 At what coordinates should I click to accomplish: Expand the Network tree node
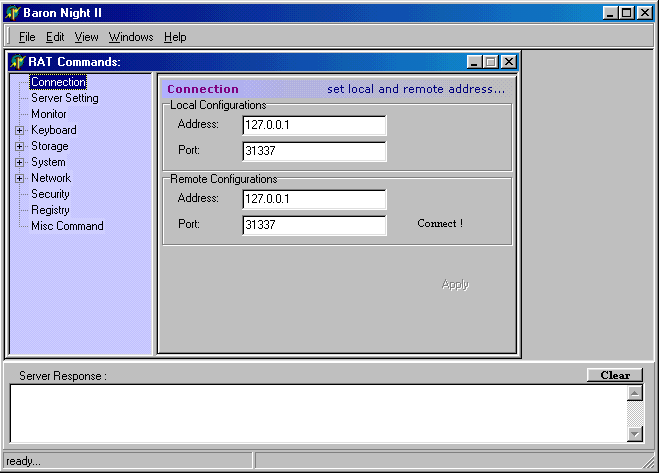pyautogui.click(x=19, y=178)
